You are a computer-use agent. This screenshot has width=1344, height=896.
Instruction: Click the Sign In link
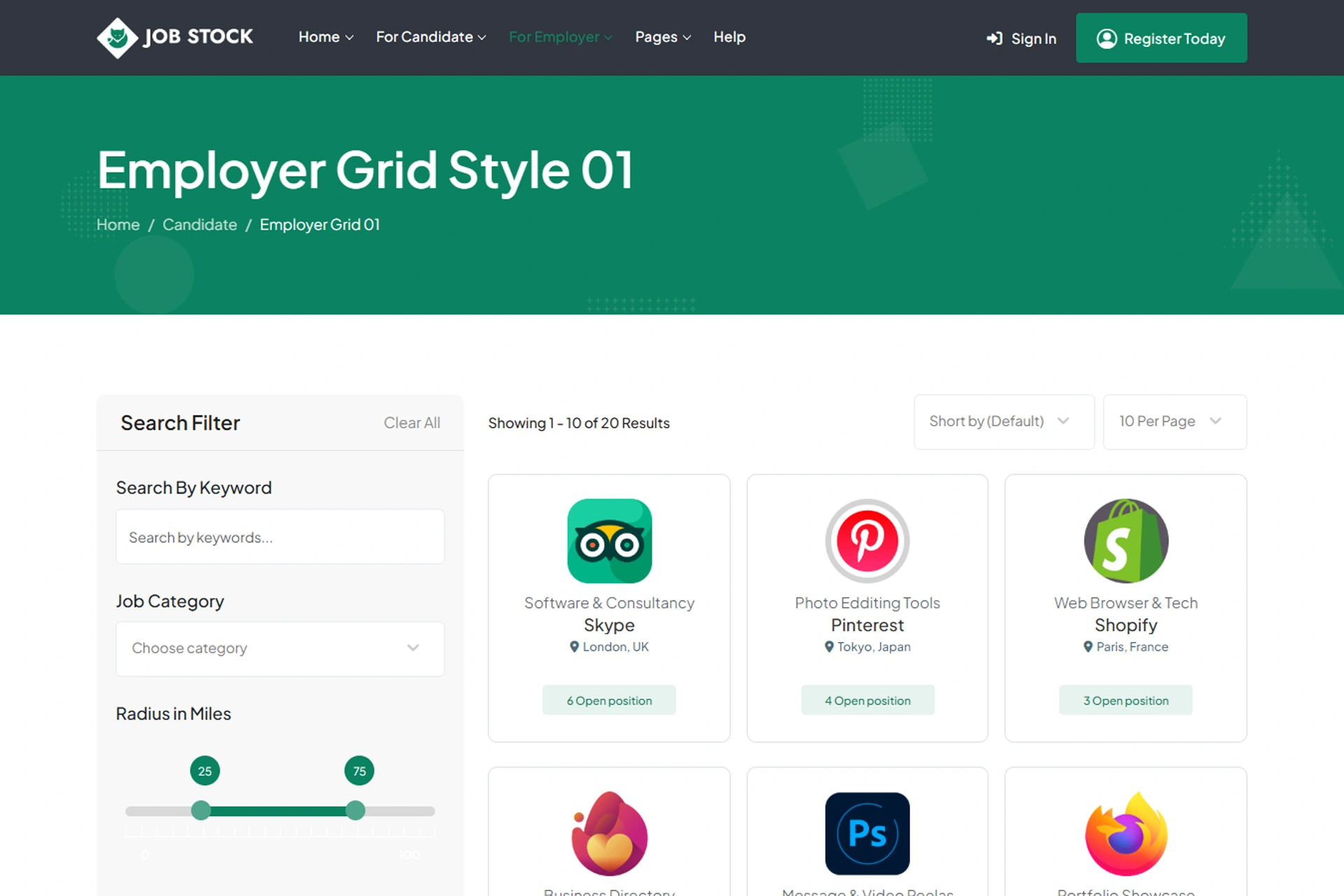point(1021,38)
